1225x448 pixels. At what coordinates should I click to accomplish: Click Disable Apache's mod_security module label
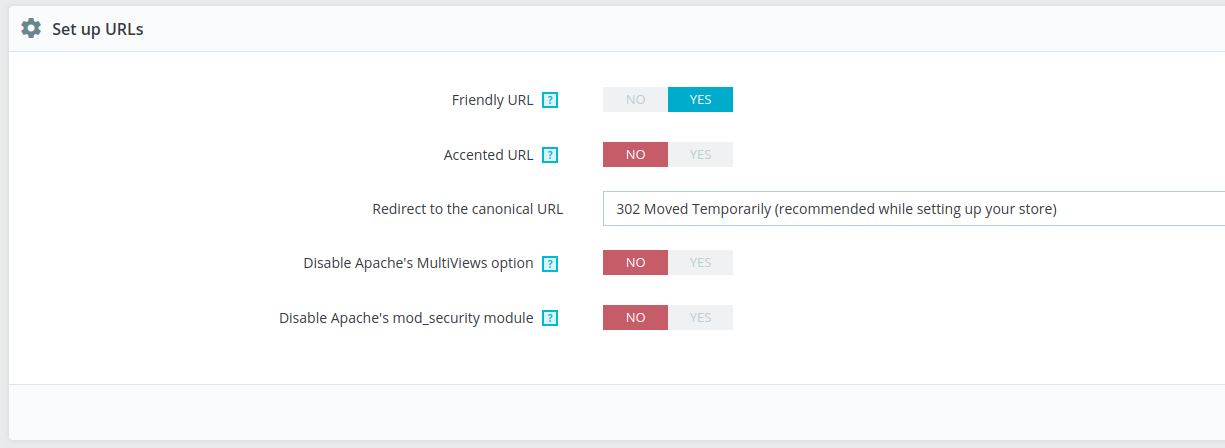pyautogui.click(x=406, y=318)
